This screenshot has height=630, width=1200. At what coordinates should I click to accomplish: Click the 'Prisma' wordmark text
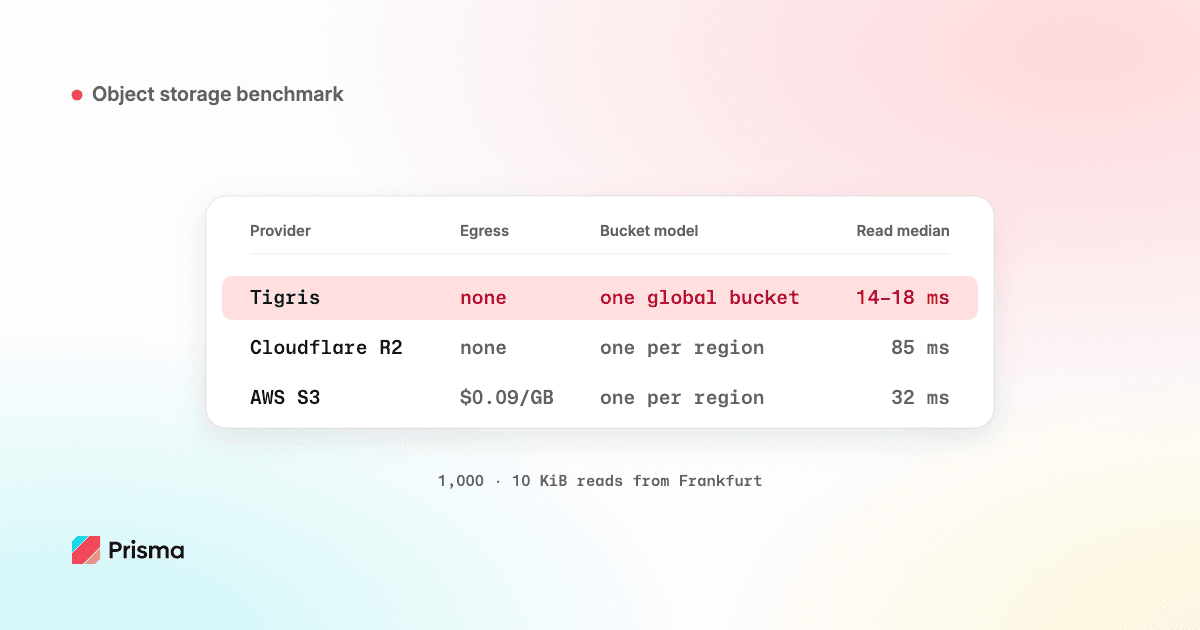click(x=146, y=550)
